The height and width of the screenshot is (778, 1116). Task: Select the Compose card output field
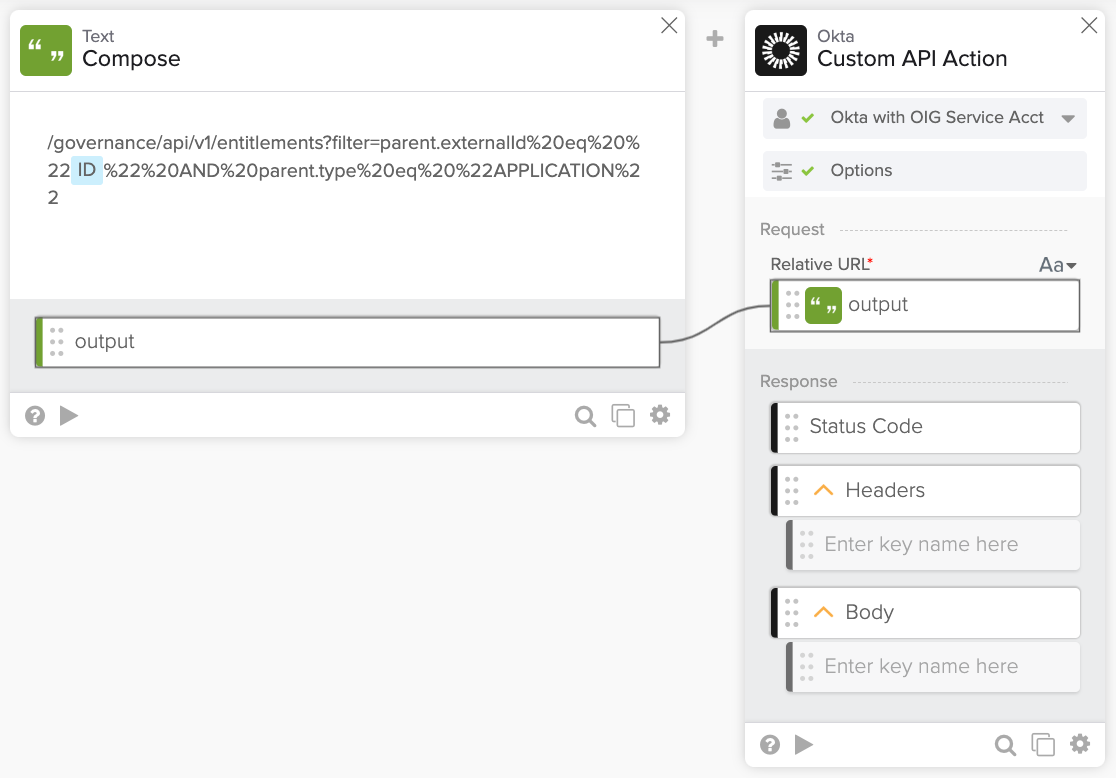(x=347, y=342)
